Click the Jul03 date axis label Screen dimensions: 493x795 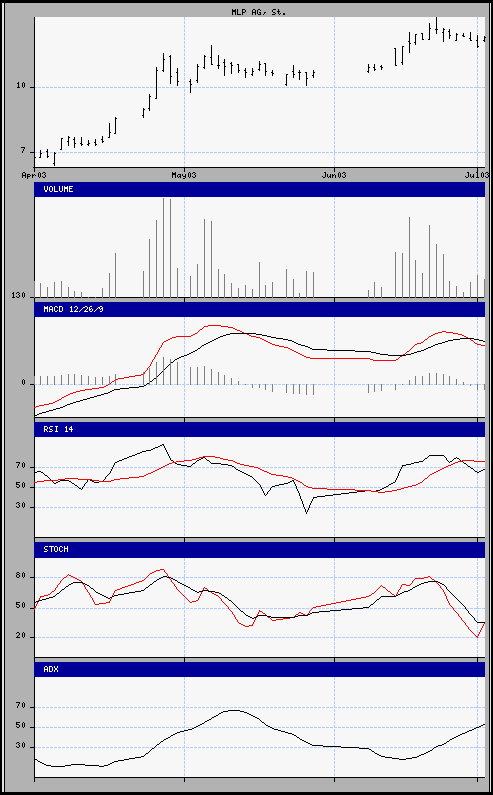pyautogui.click(x=477, y=175)
